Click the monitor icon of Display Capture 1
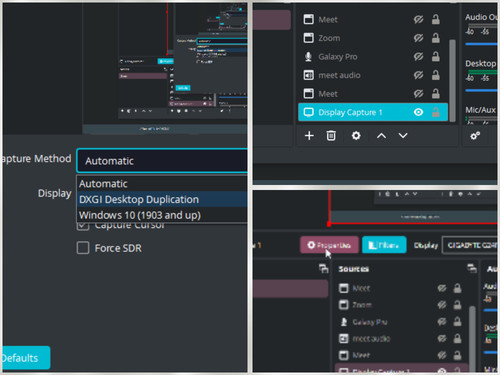 pos(309,112)
